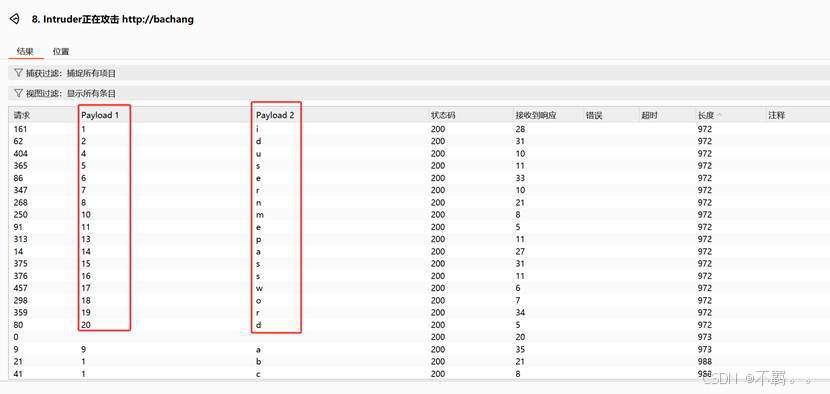Select request row 347

tap(419, 190)
